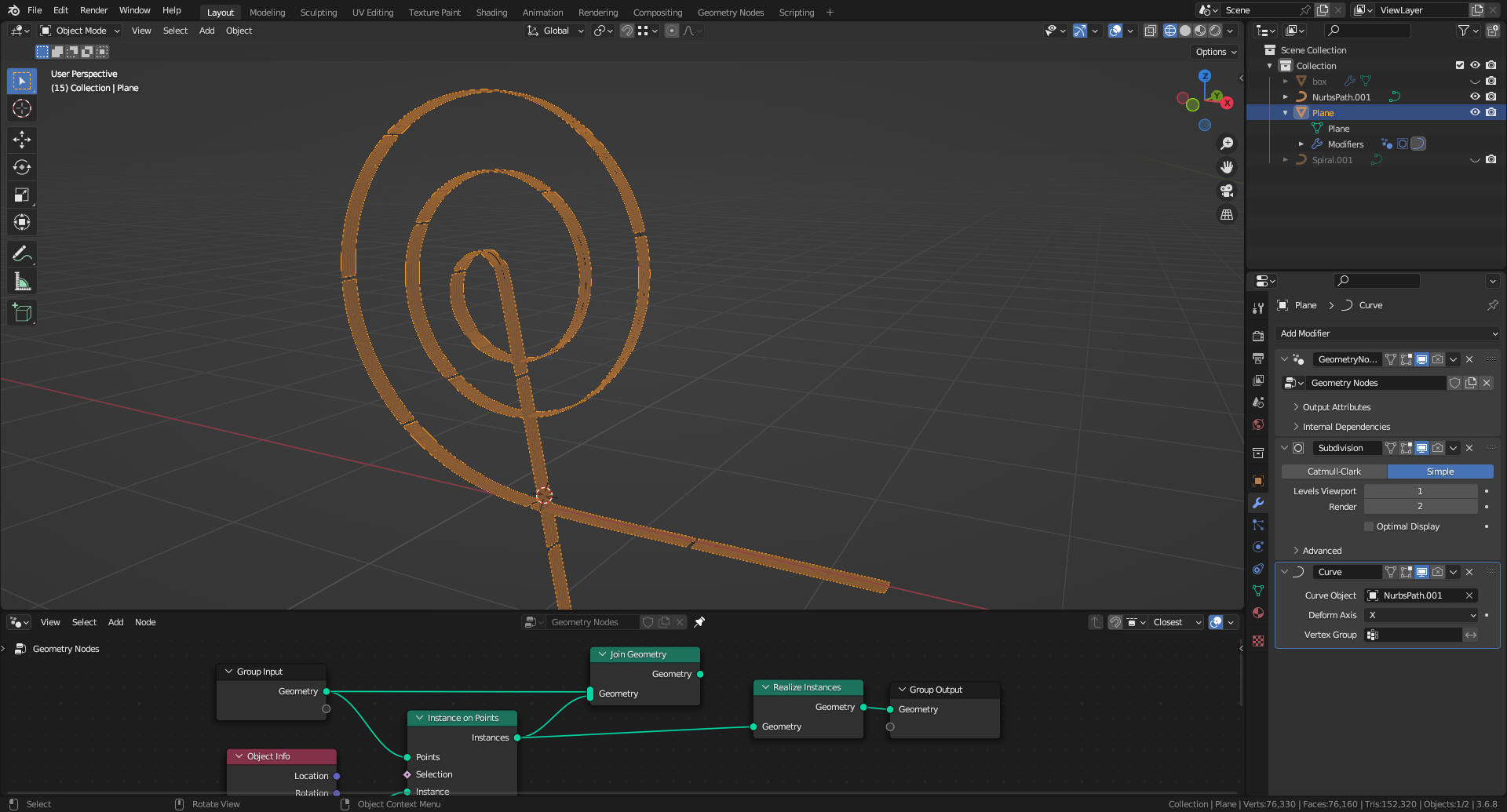Toggle Subdivision modifier viewport display
This screenshot has height=812, width=1507.
click(1421, 448)
